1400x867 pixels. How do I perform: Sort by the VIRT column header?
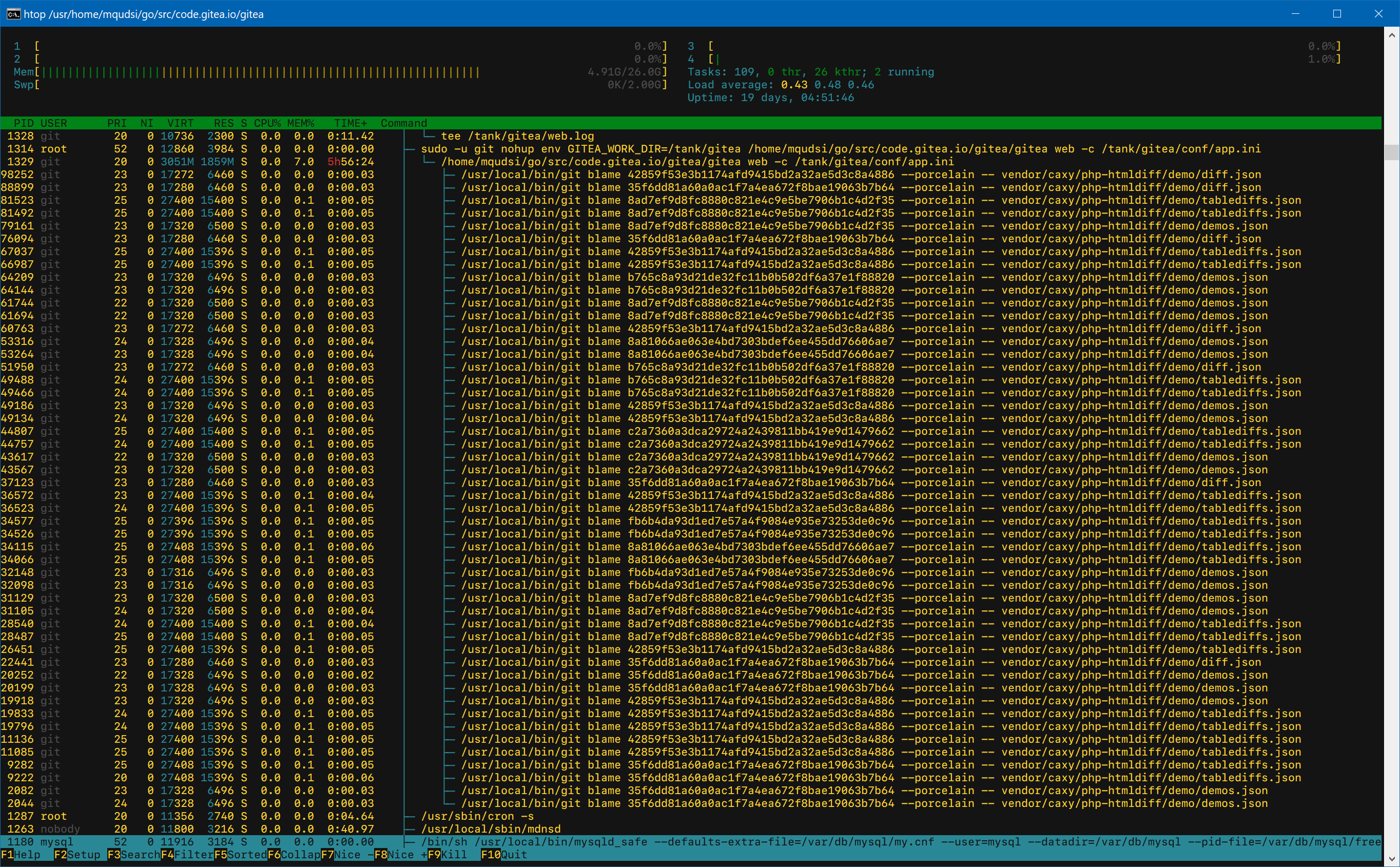pyautogui.click(x=180, y=123)
